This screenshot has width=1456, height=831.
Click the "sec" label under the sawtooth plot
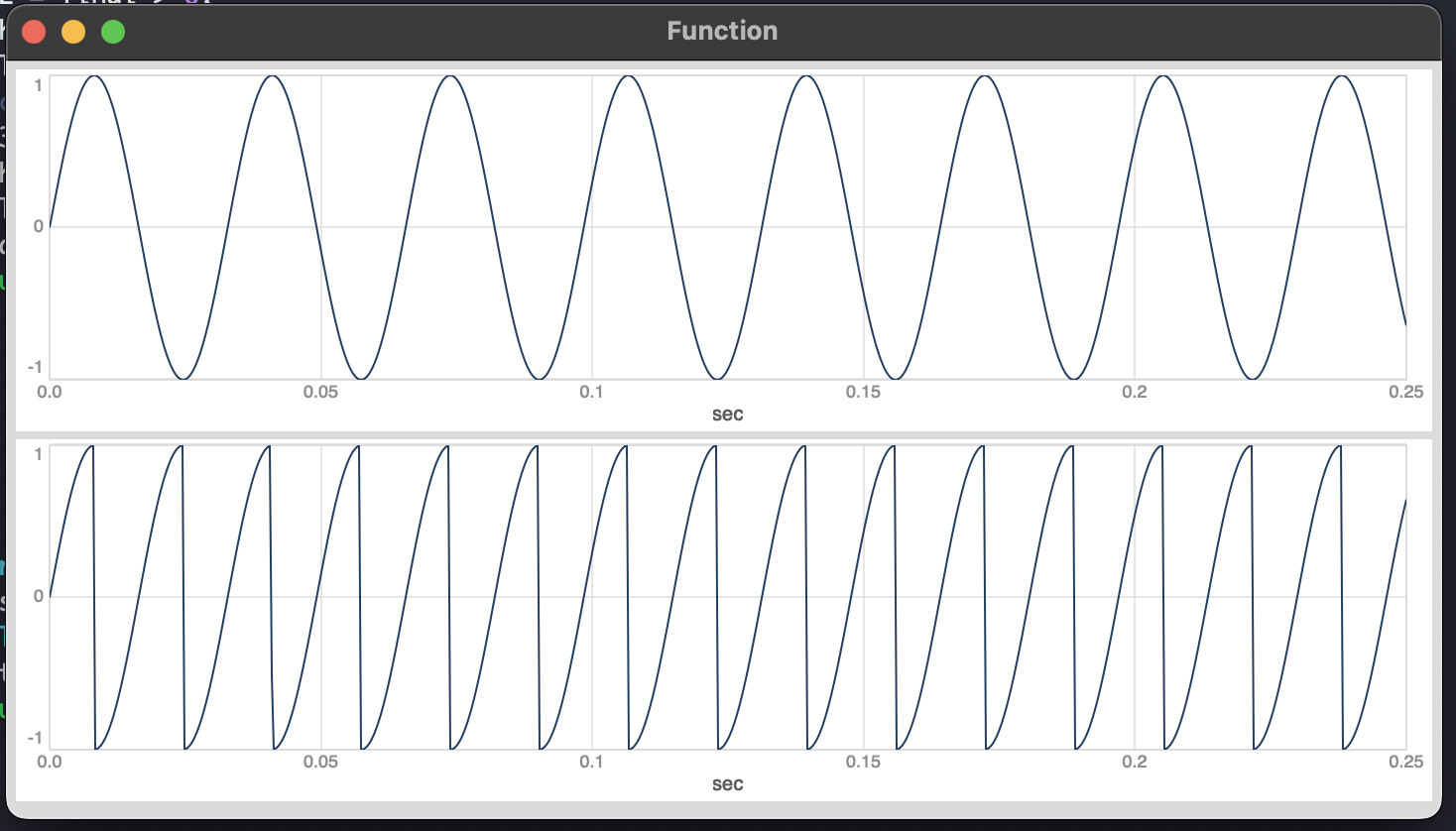[727, 784]
